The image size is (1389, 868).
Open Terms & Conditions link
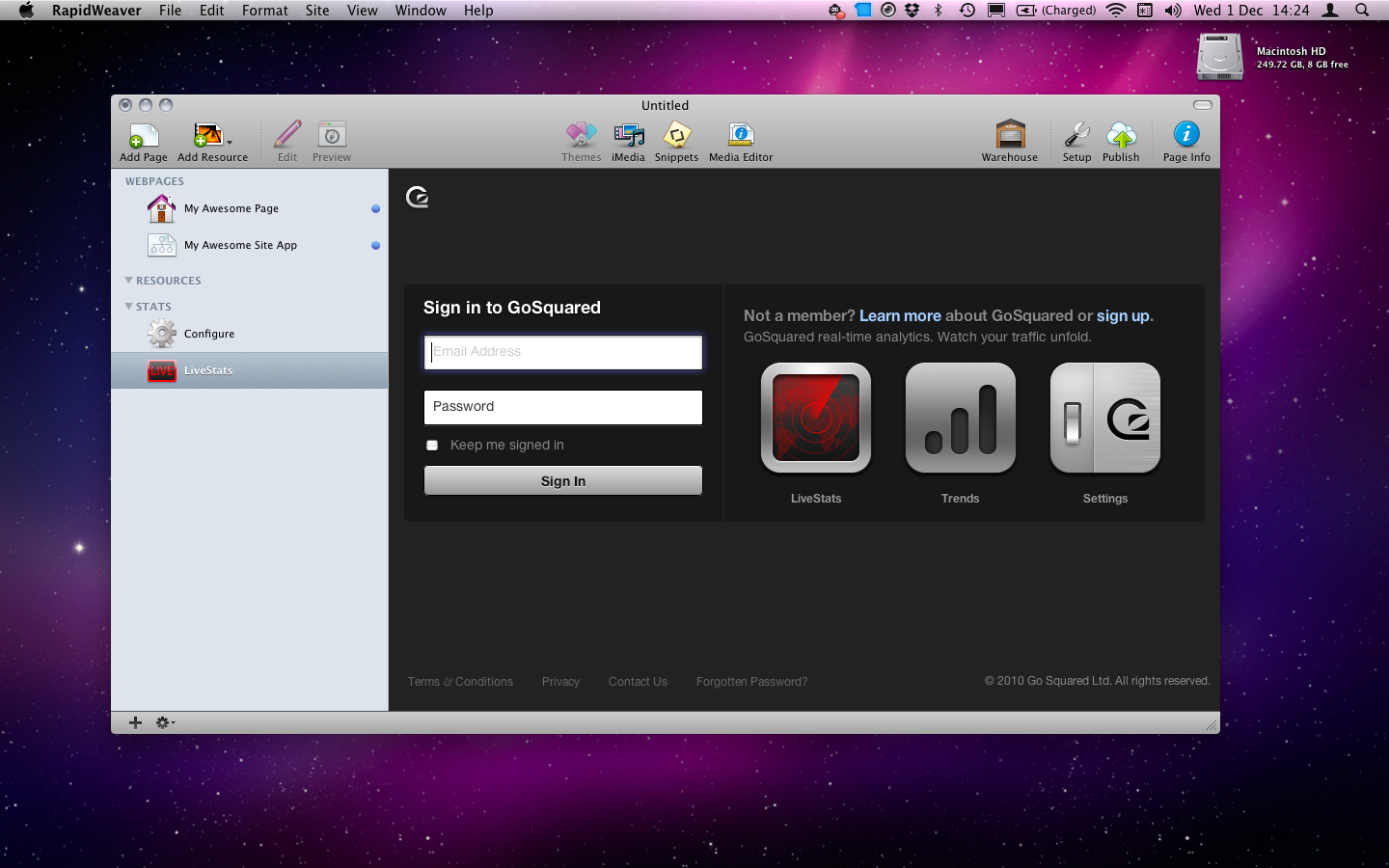pyautogui.click(x=460, y=682)
